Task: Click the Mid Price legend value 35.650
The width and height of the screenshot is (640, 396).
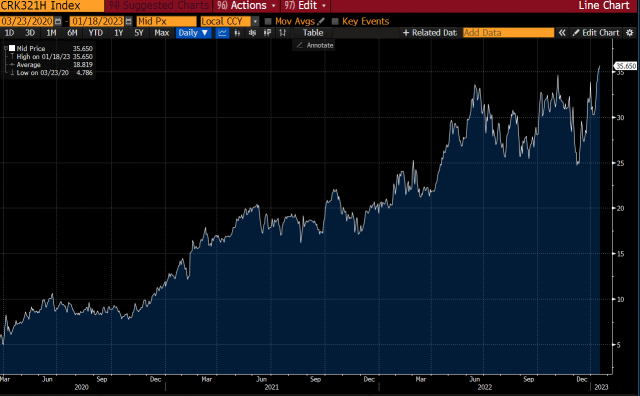Action: 83,48
